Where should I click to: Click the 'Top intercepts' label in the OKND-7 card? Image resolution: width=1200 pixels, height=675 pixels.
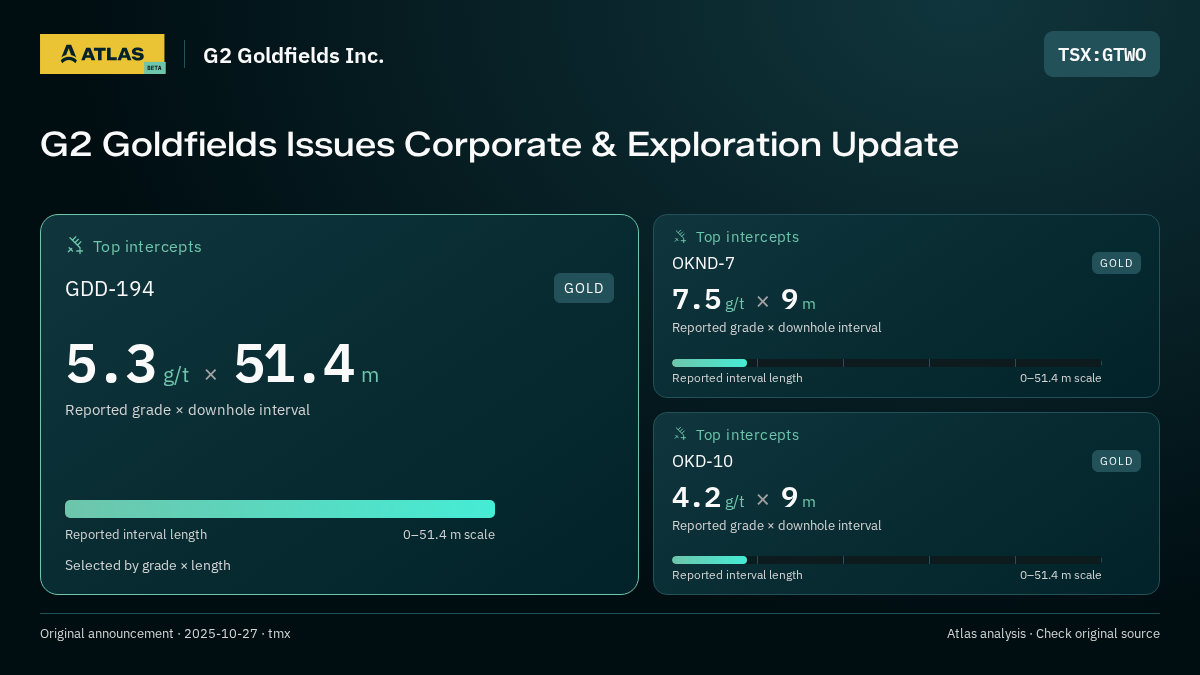tap(747, 237)
